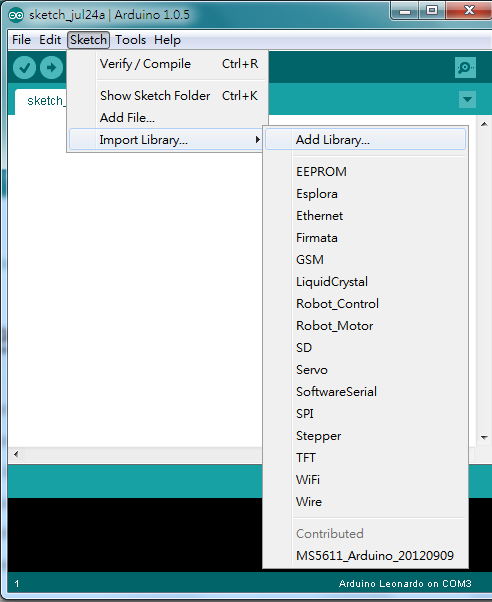
Task: Click the vertical scrollbar down arrow
Action: click(484, 438)
